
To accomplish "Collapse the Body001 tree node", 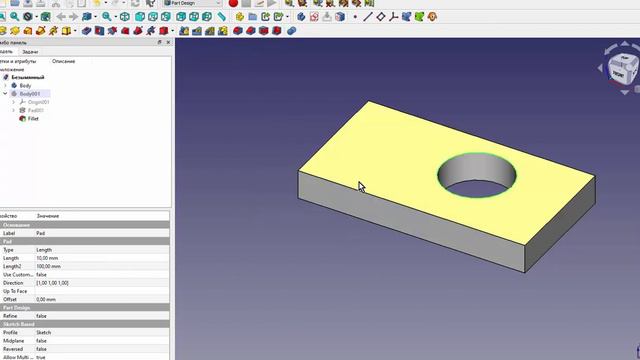I will click(5, 93).
